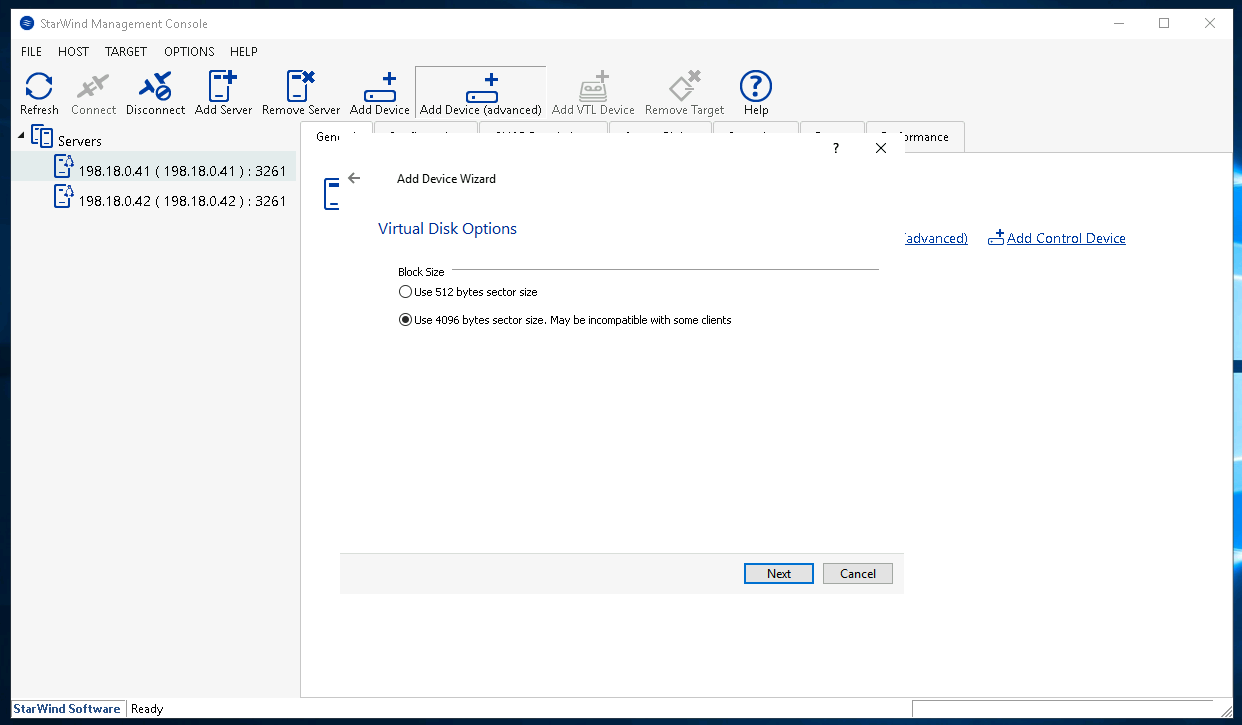Viewport: 1242px width, 725px height.
Task: Select server 198.18.0.41 in tree
Action: tap(182, 171)
